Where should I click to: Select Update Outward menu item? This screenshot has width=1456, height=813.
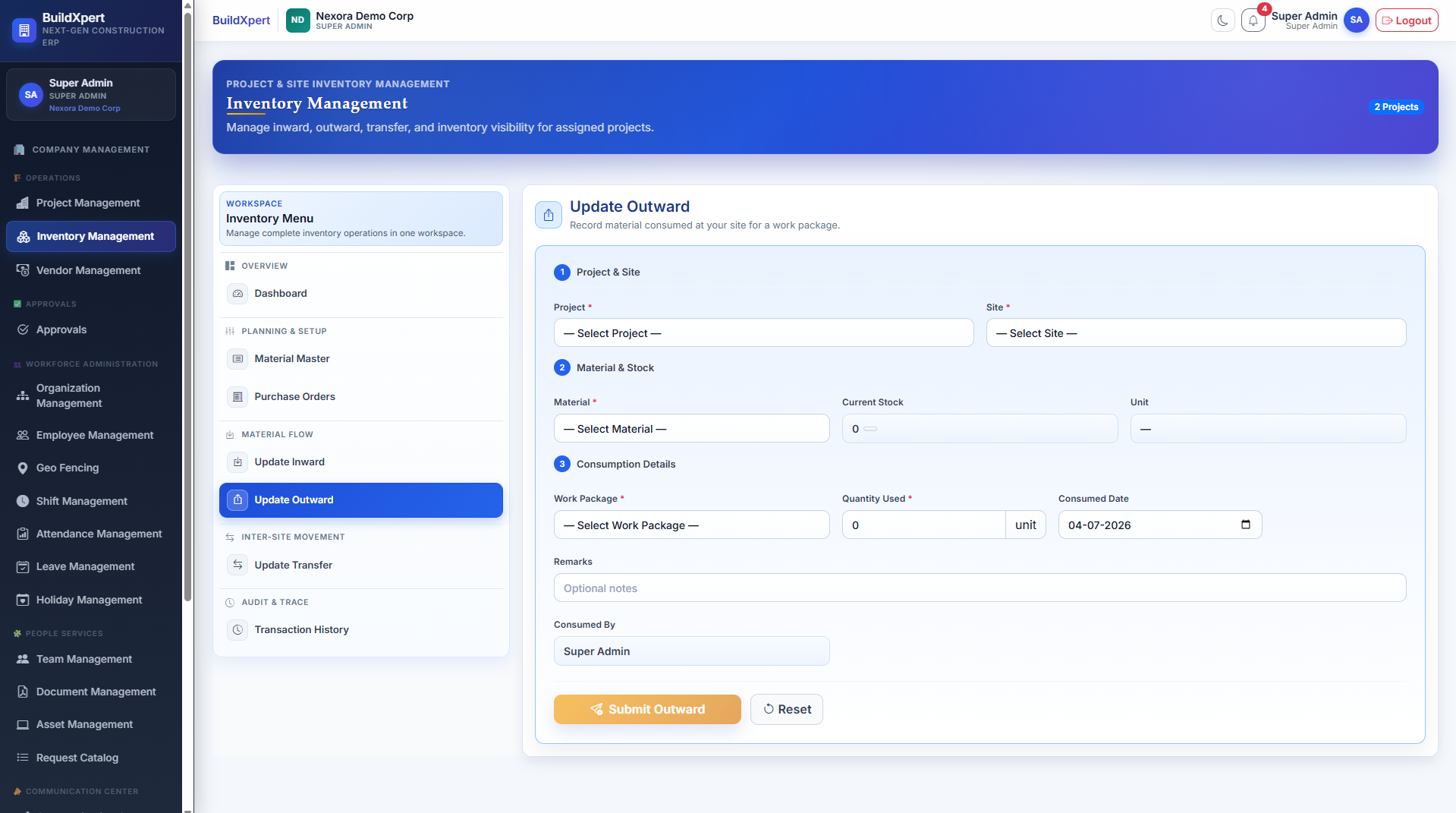click(361, 500)
